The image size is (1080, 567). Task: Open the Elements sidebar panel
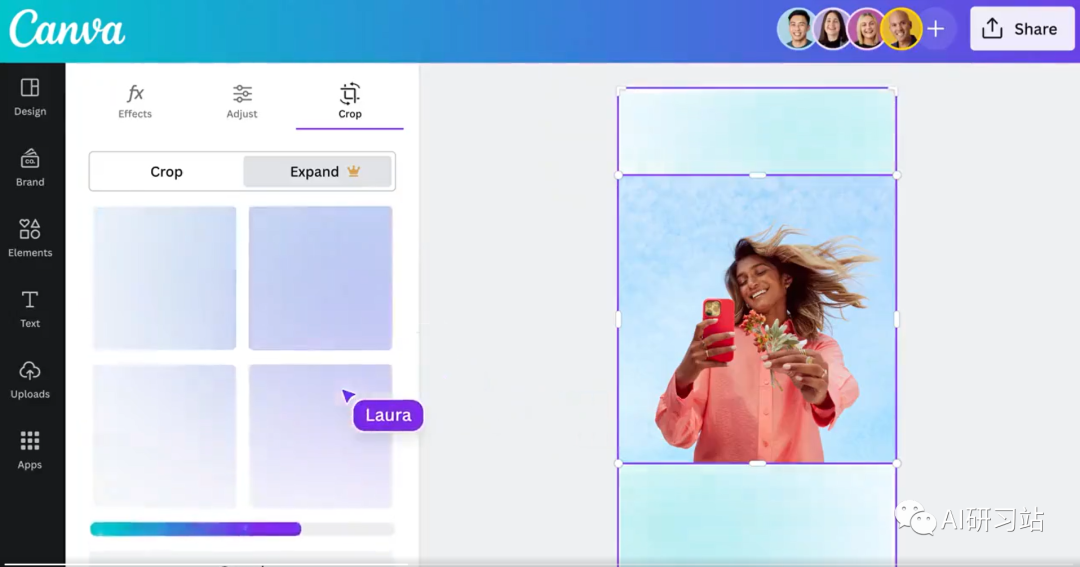(x=30, y=238)
